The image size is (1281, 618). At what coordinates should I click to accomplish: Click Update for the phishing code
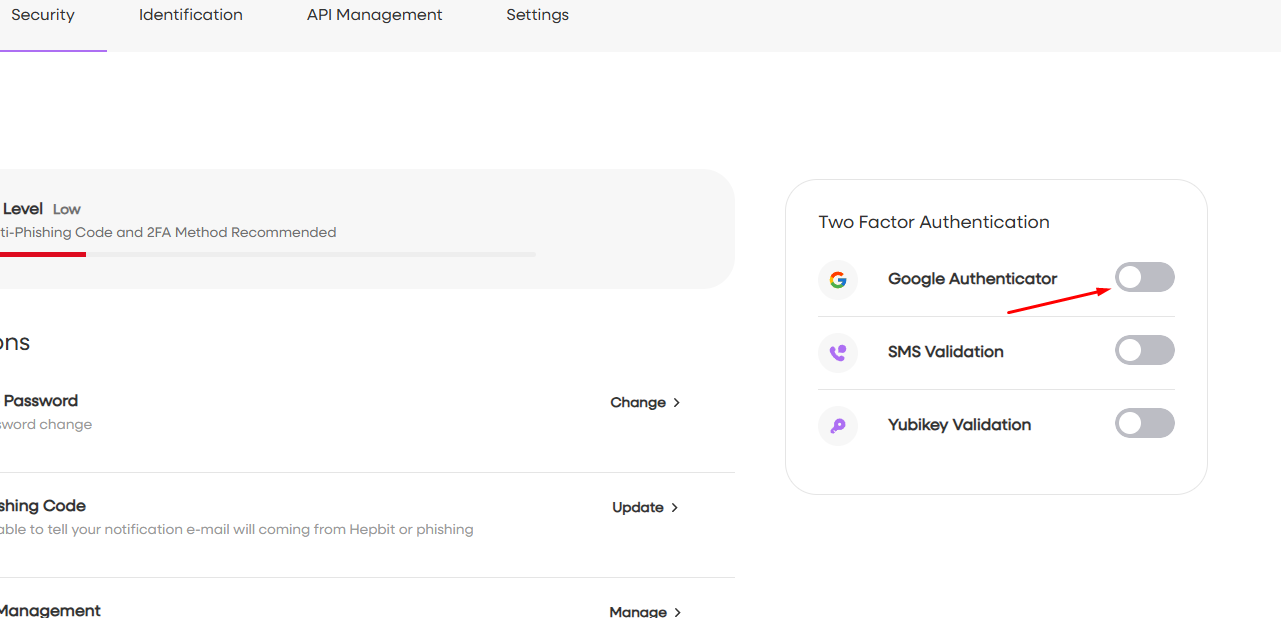pos(638,508)
